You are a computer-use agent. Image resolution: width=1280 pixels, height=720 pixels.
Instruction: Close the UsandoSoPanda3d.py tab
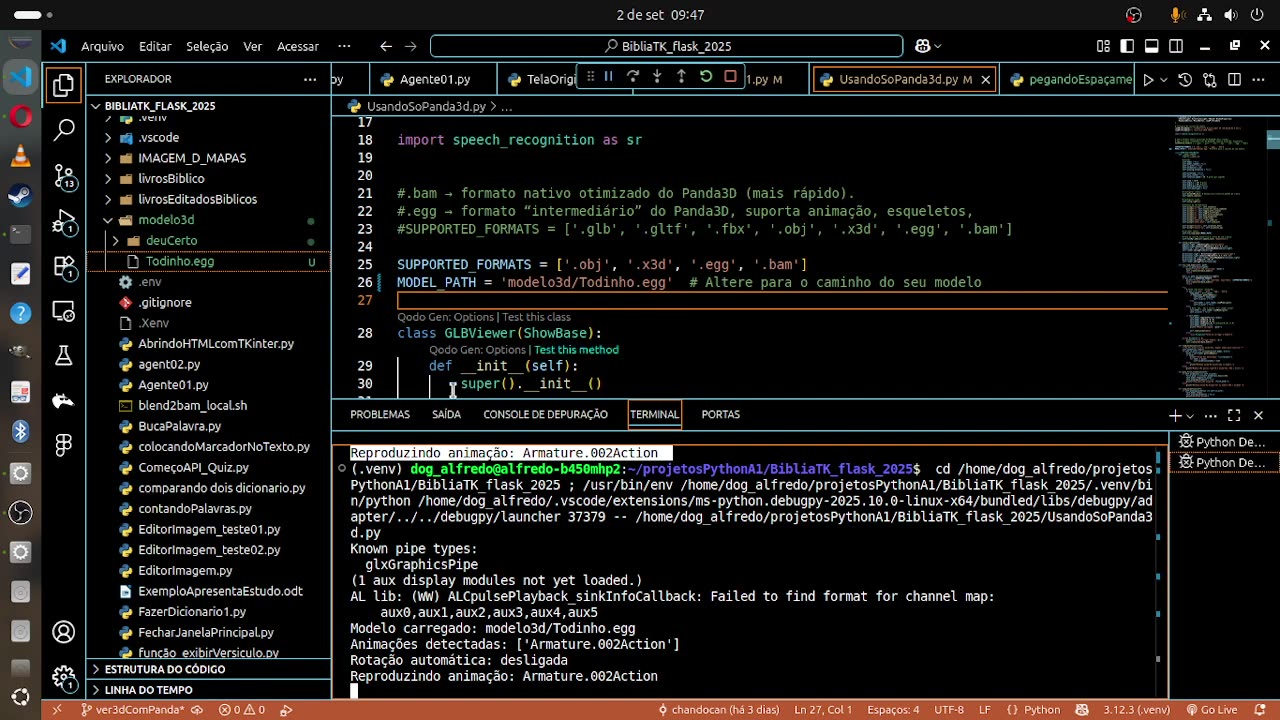tap(985, 79)
